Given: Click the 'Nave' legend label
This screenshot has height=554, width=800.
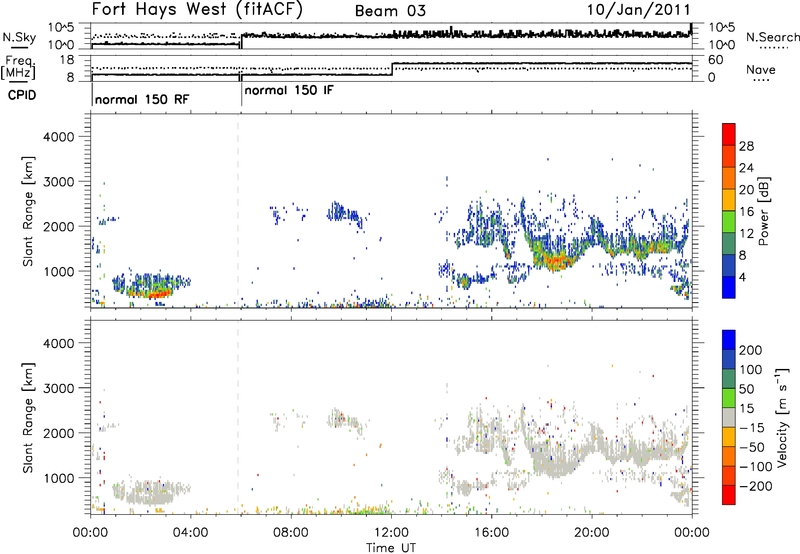Looking at the screenshot, I should pos(761,70).
